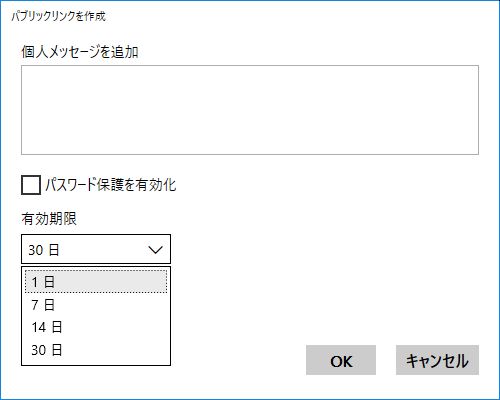Collapse the 有効期限 combo box showing 30 日
The image size is (500, 400).
coord(96,249)
